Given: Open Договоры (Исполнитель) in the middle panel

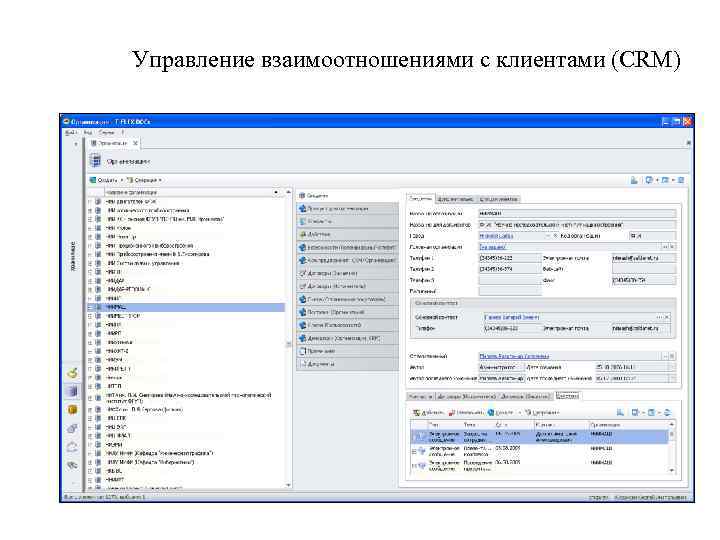Looking at the screenshot, I should click(x=348, y=286).
